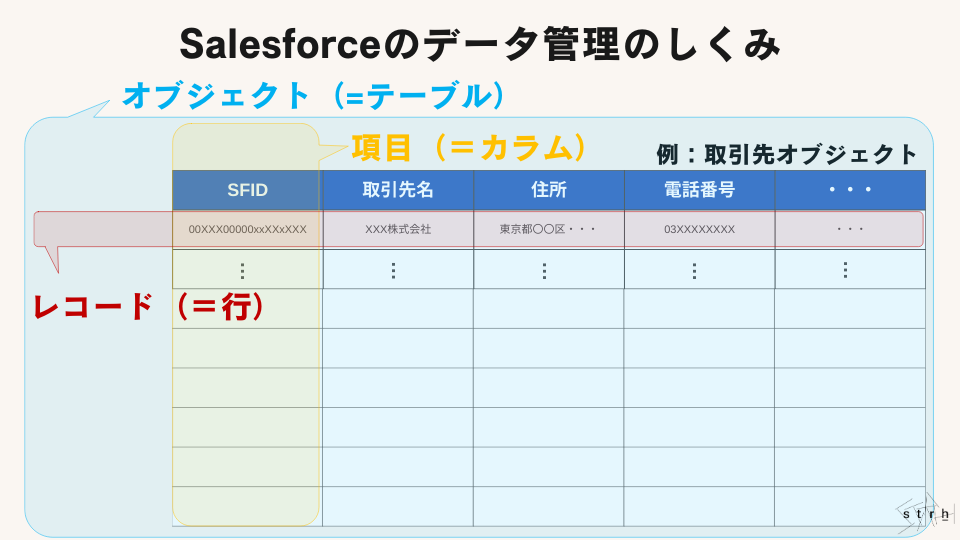Select the 取引先名 column header

(x=398, y=190)
